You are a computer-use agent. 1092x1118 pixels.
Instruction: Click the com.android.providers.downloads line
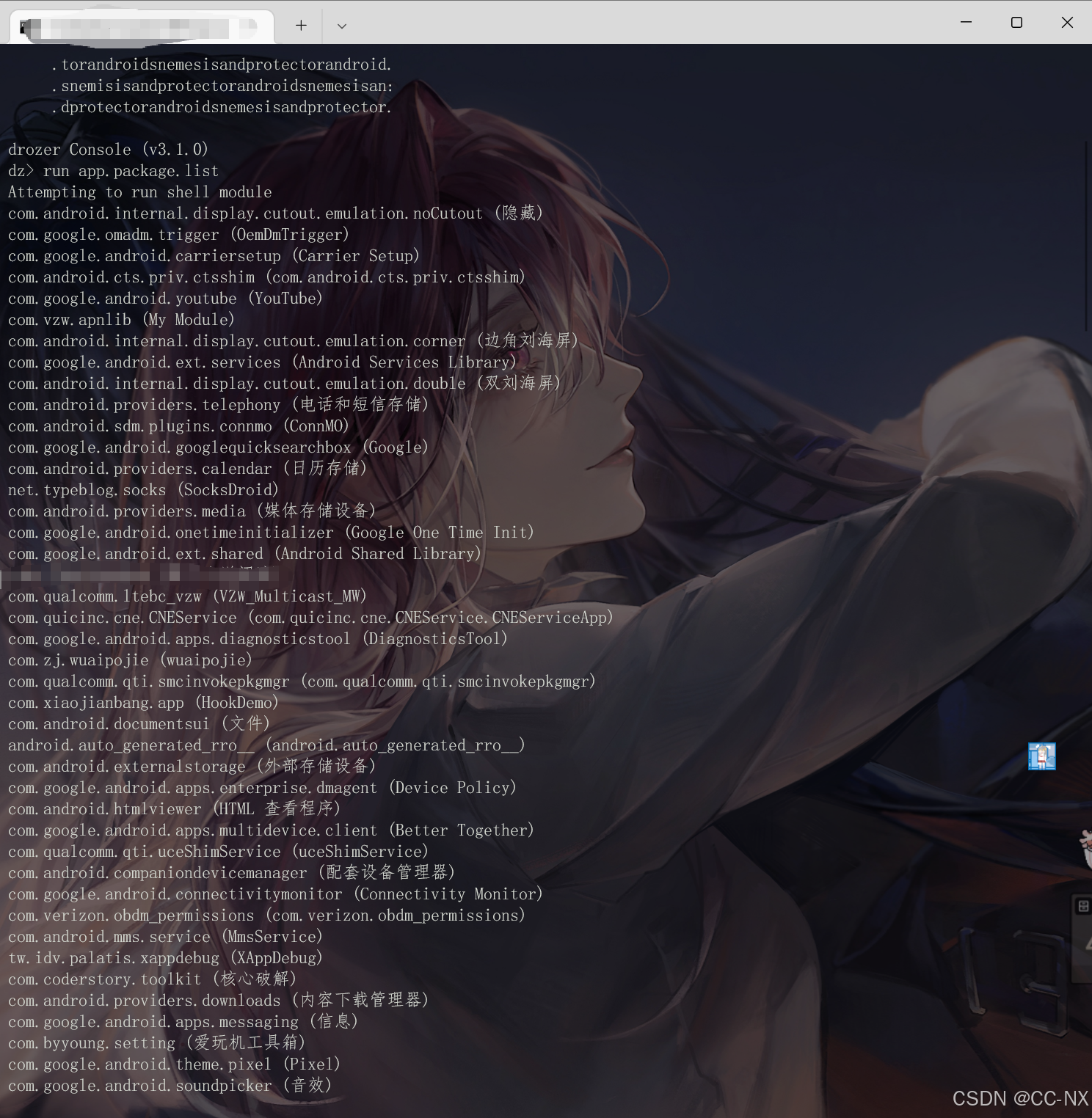pos(219,1001)
